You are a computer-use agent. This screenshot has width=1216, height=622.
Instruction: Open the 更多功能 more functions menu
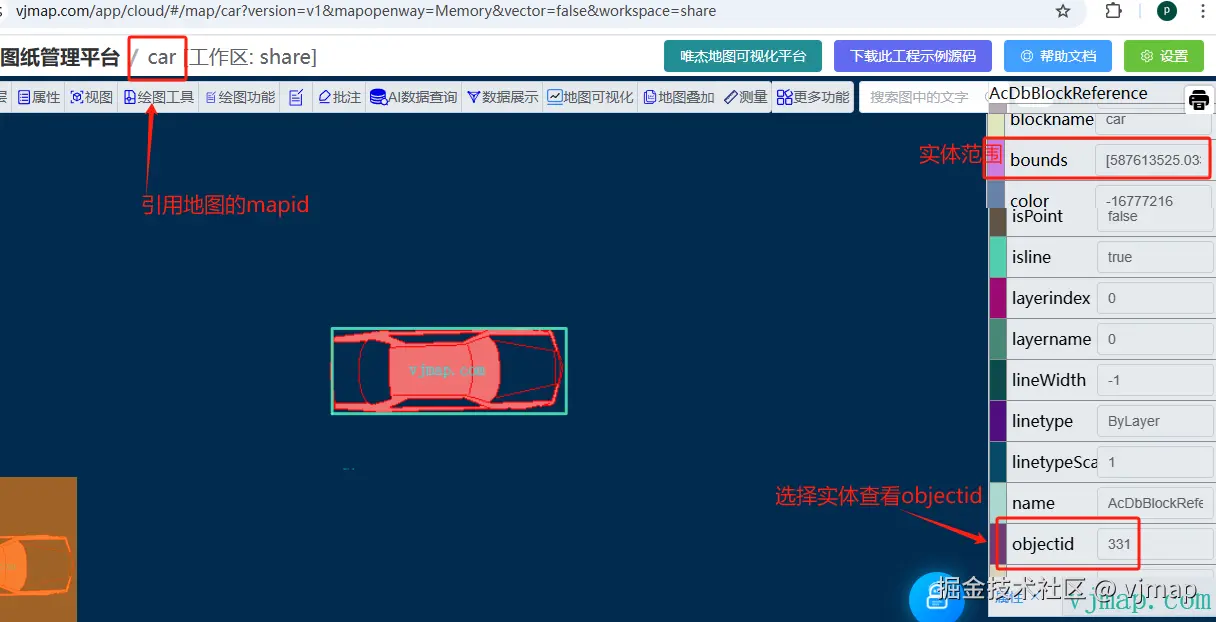click(813, 97)
